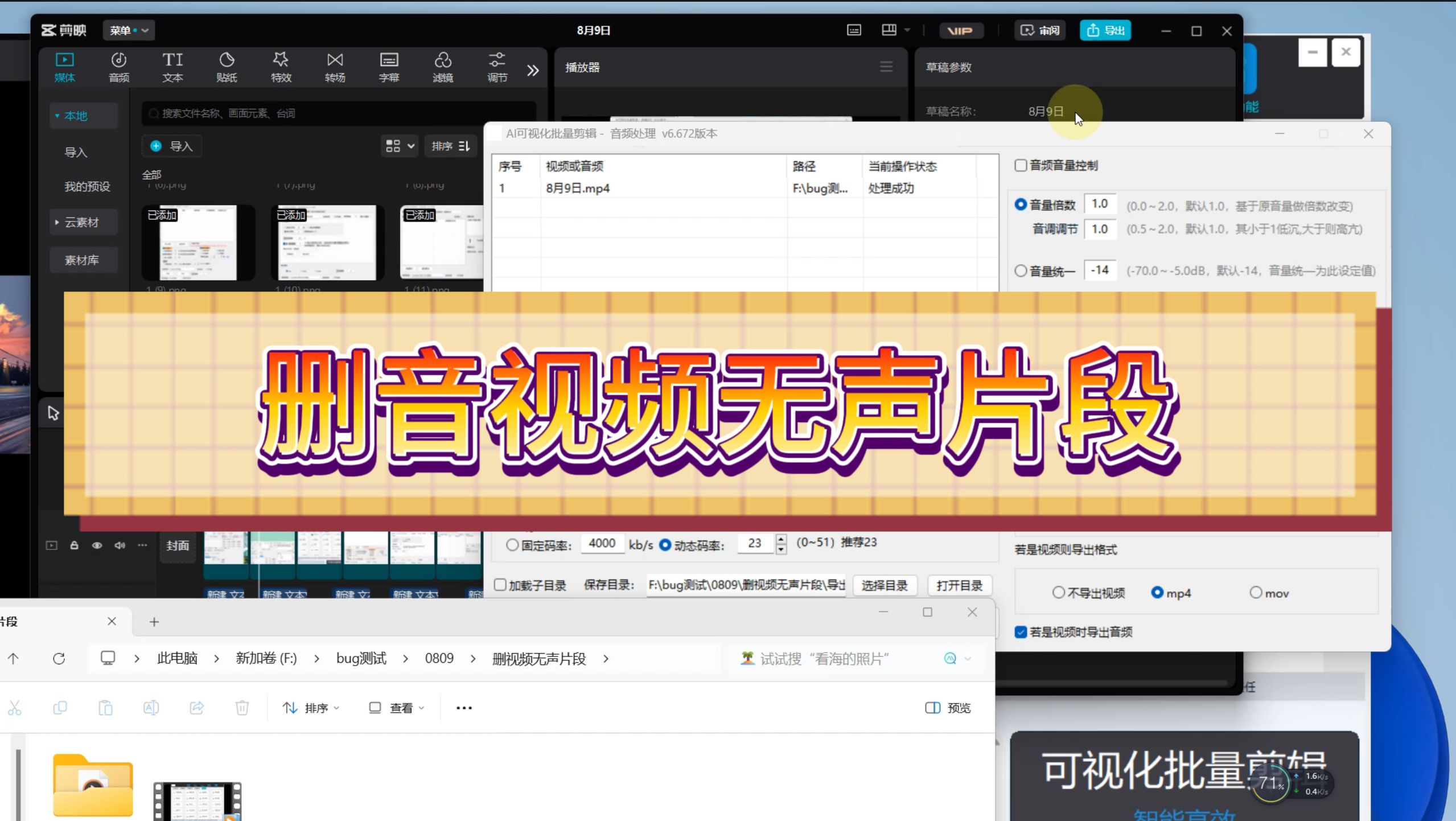
Task: Open the 播放器 panel menu icon
Action: point(886,67)
